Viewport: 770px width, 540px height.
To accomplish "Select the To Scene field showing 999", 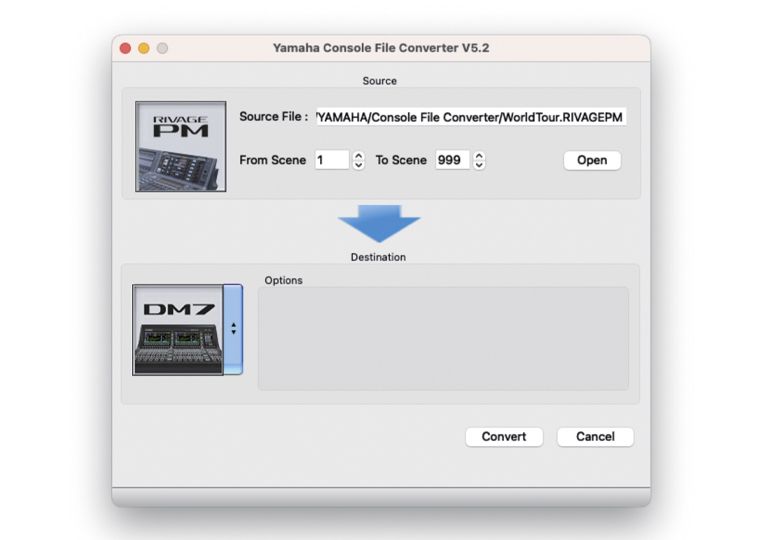I will (452, 160).
